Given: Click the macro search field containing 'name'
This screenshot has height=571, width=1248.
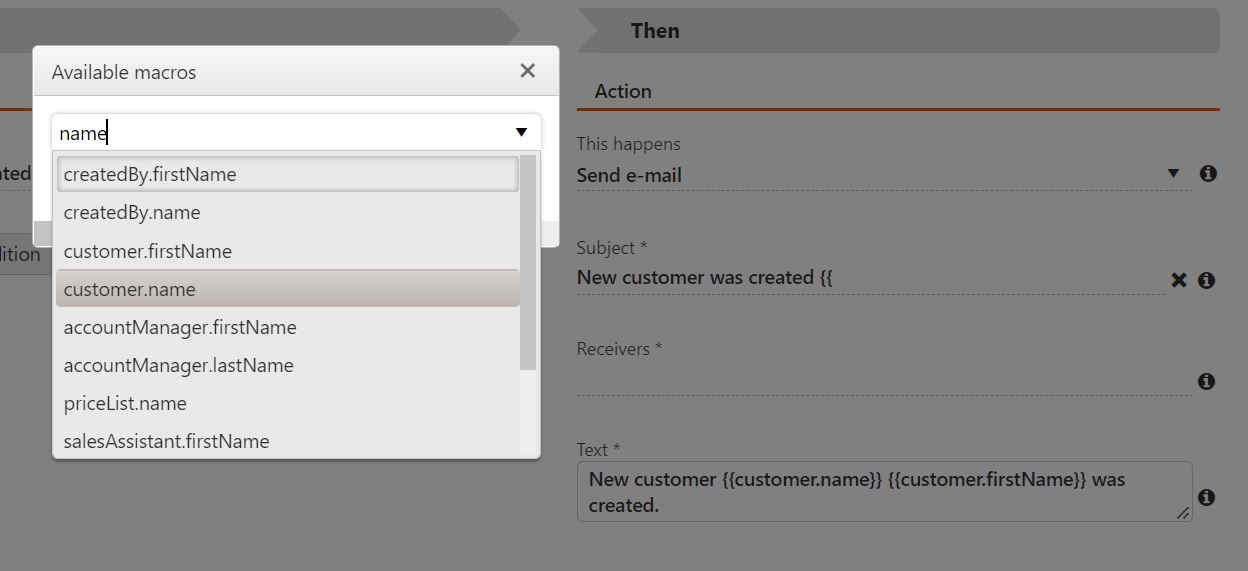Looking at the screenshot, I should [280, 133].
